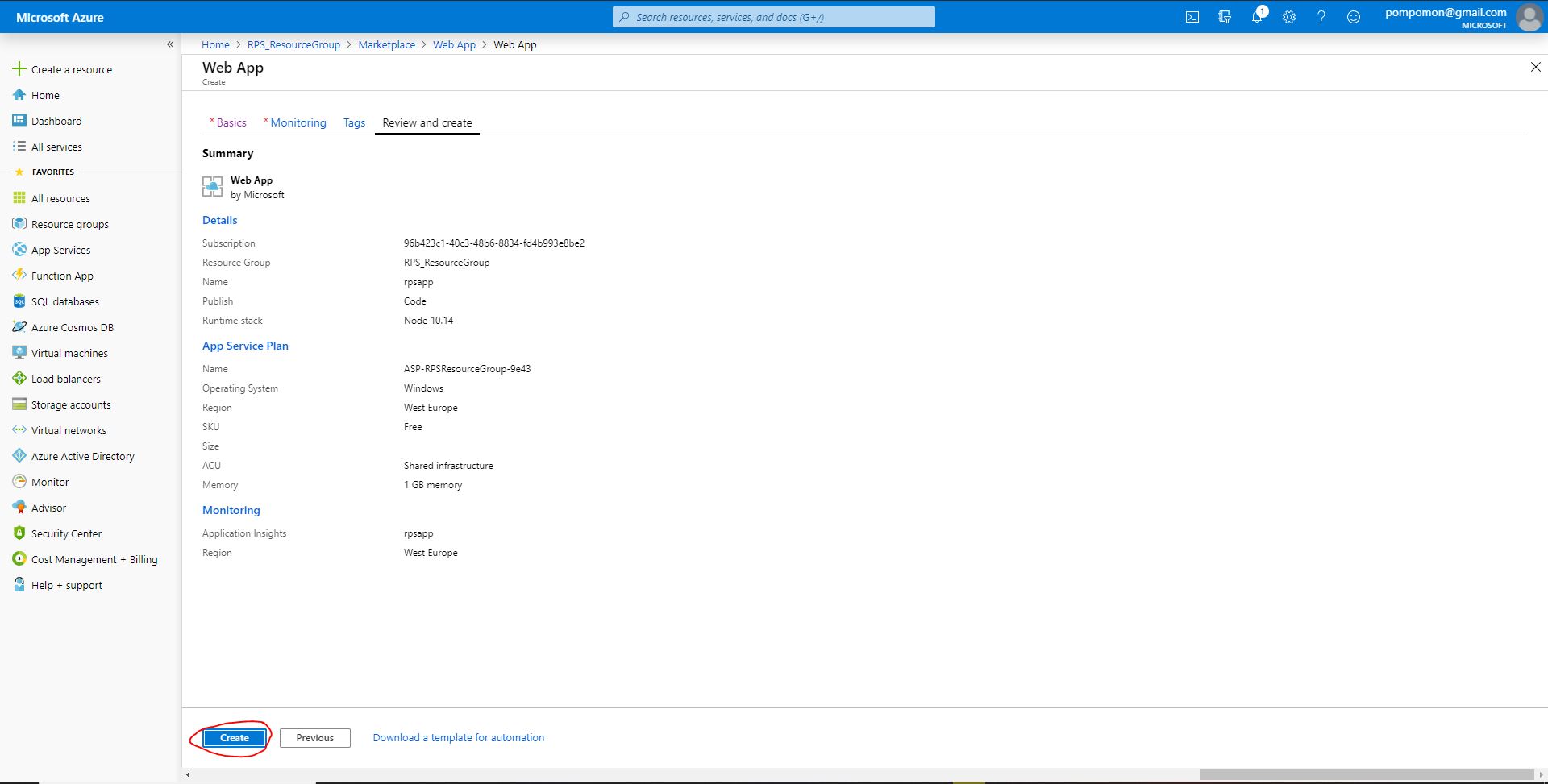Select the Shared infrastructure ACU value
The image size is (1548, 784).
pyautogui.click(x=448, y=466)
